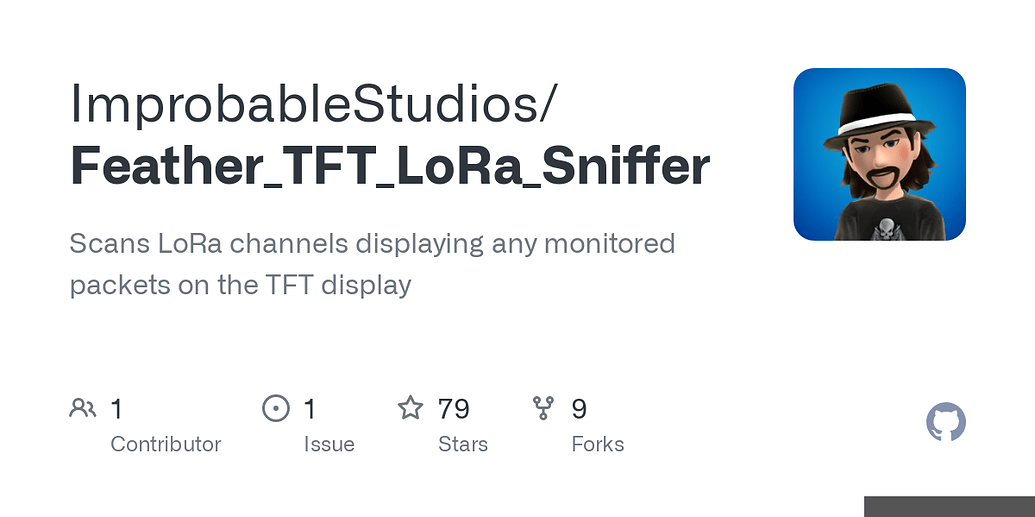Select the contributor count number 1
Viewport: 1035px width, 517px height.
[116, 409]
